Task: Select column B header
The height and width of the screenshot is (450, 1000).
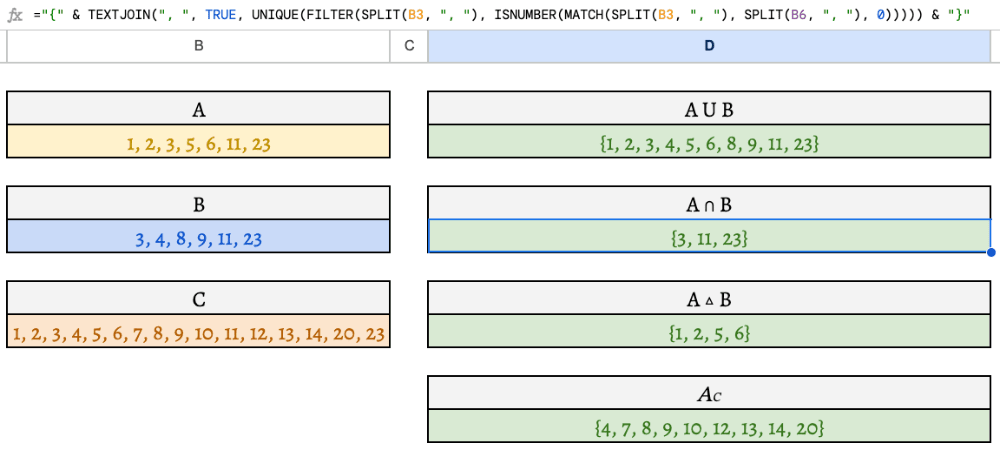Action: click(x=198, y=46)
